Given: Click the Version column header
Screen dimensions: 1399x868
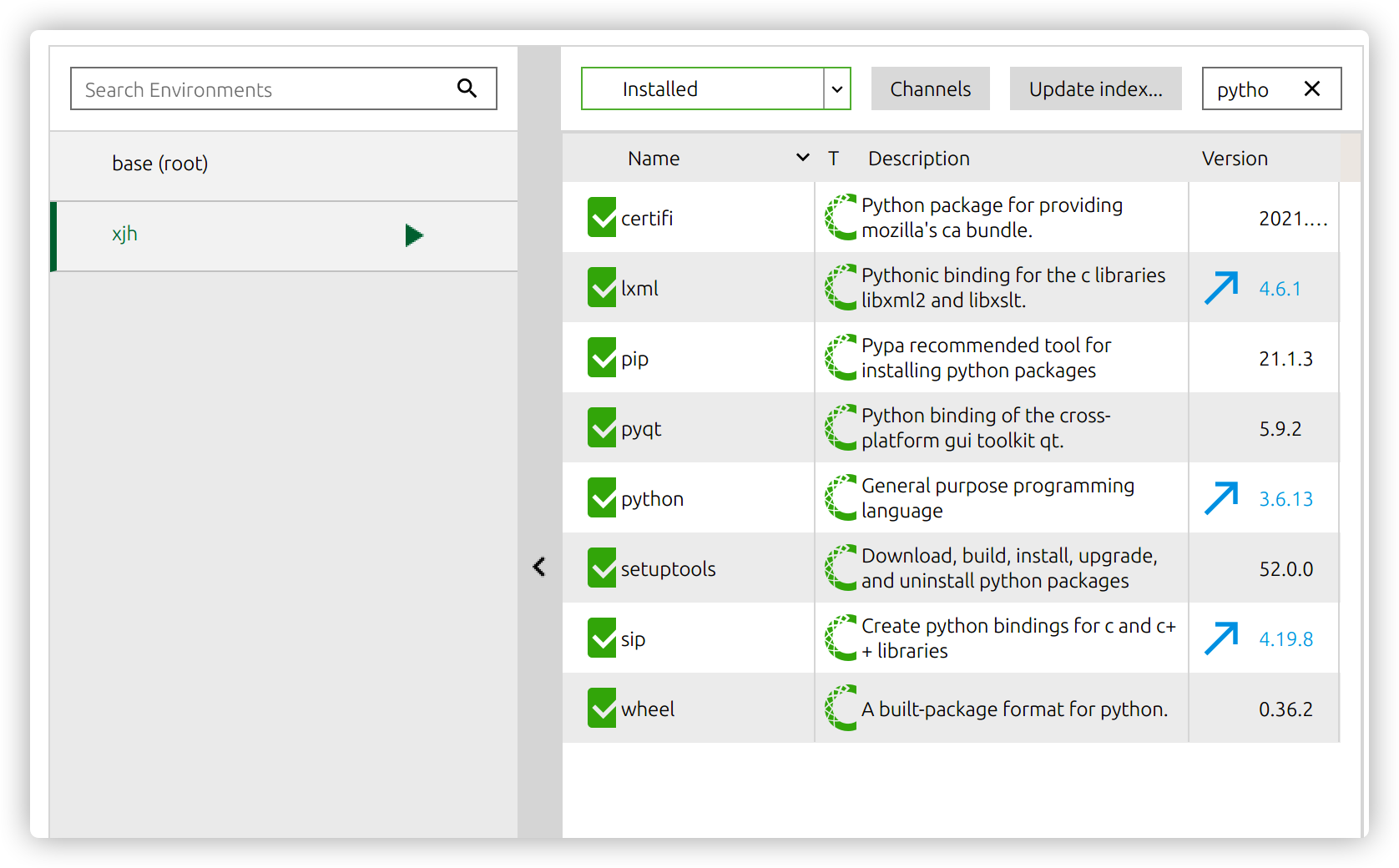Looking at the screenshot, I should click(x=1235, y=159).
